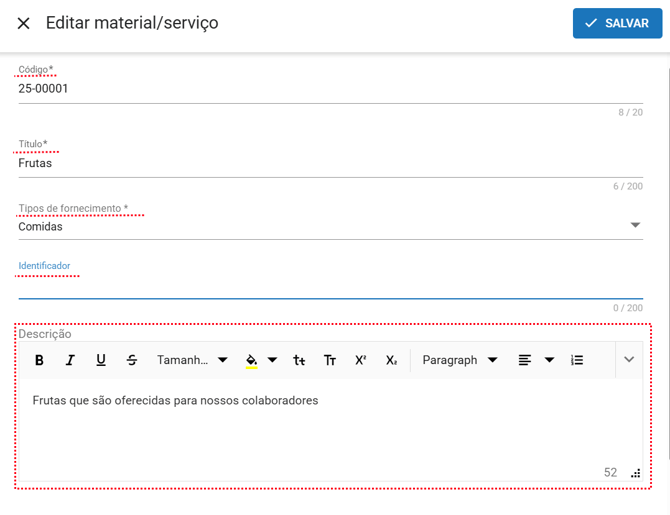Click the SALVAR button
The height and width of the screenshot is (515, 670).
pyautogui.click(x=617, y=23)
